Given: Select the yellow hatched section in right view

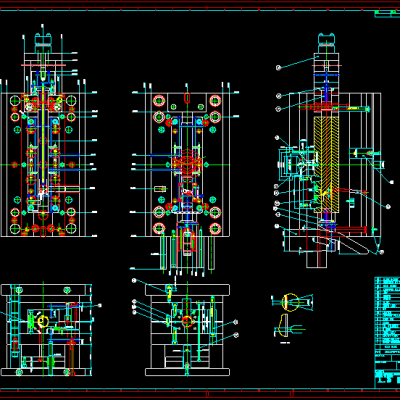Looking at the screenshot, I should click(327, 164).
